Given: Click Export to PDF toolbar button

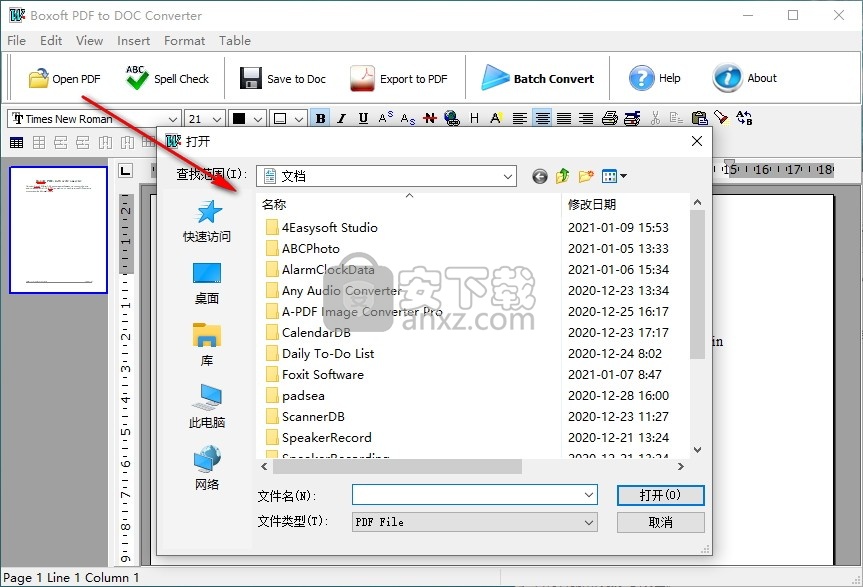Looking at the screenshot, I should coord(399,79).
